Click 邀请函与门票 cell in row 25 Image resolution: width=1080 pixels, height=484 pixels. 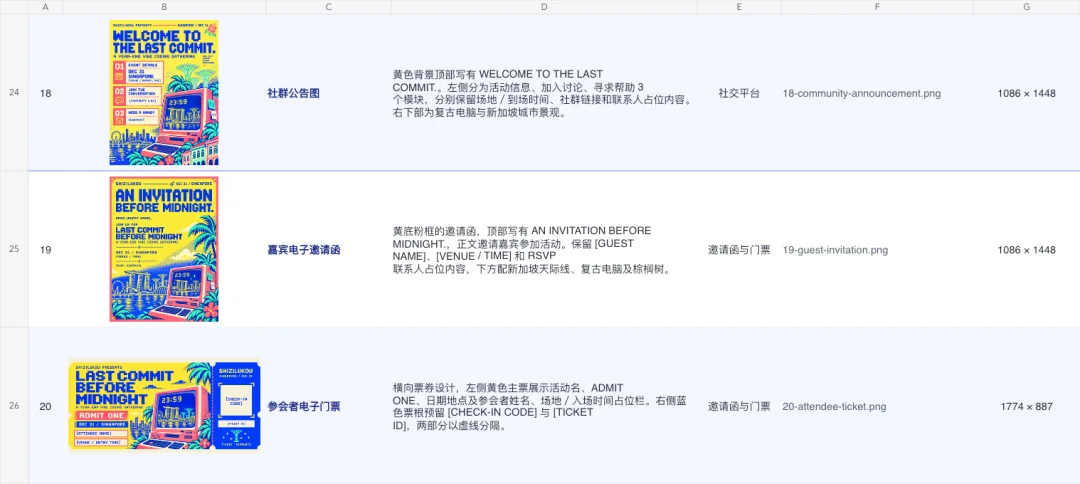[739, 249]
